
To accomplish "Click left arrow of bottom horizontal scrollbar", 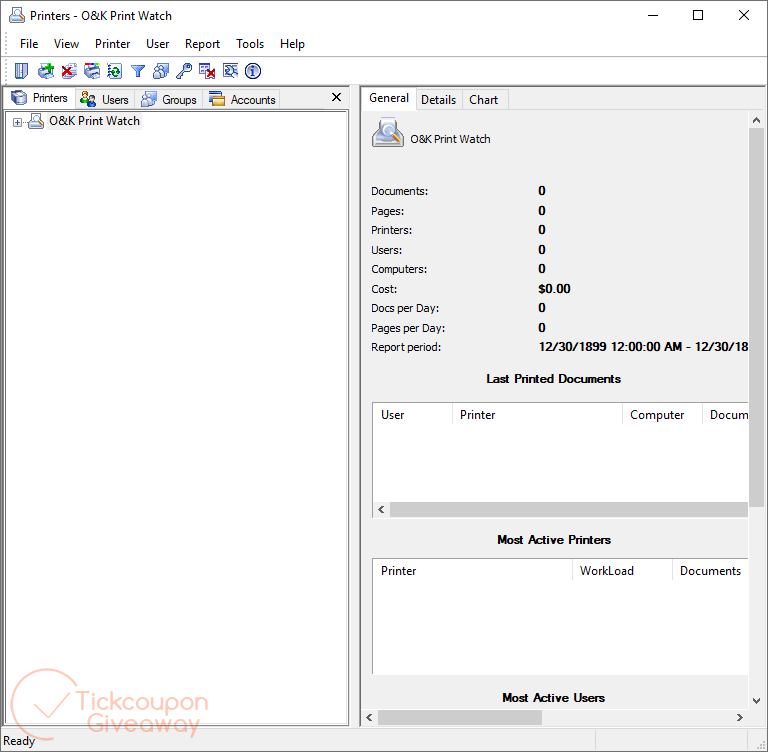I will coord(369,718).
